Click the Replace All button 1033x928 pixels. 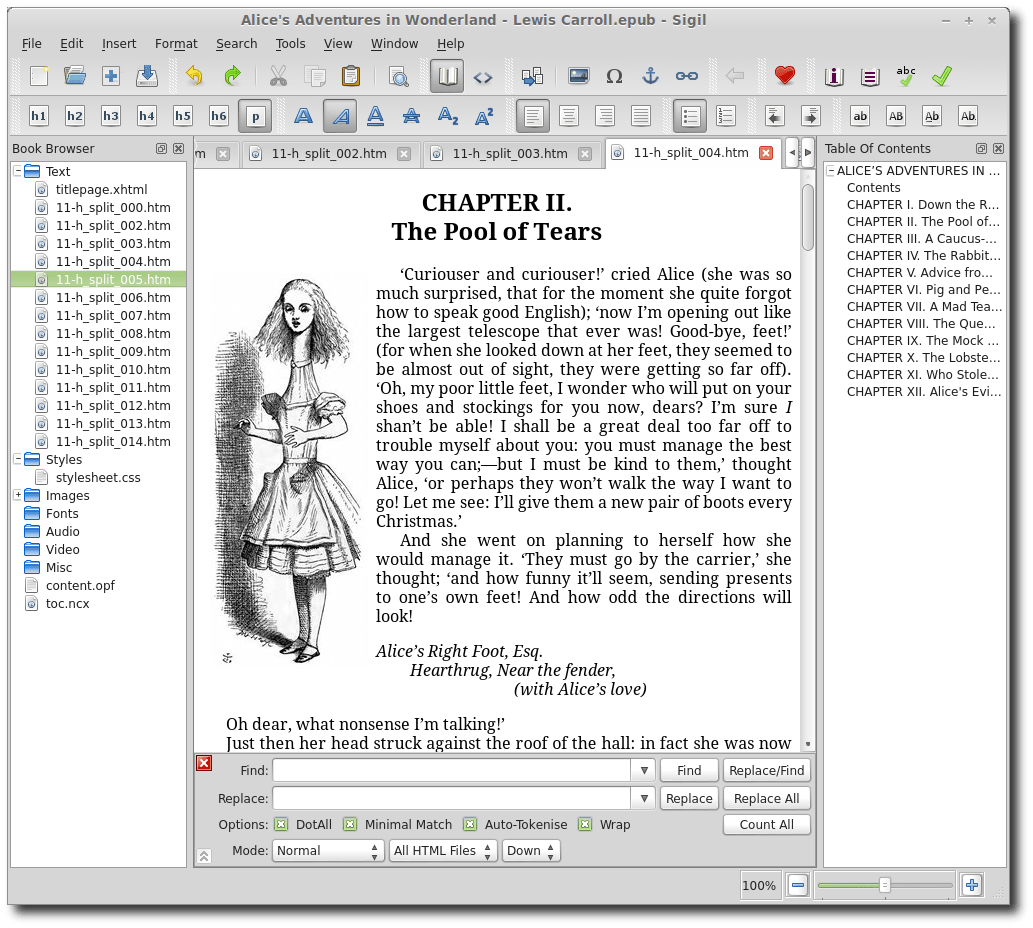766,799
